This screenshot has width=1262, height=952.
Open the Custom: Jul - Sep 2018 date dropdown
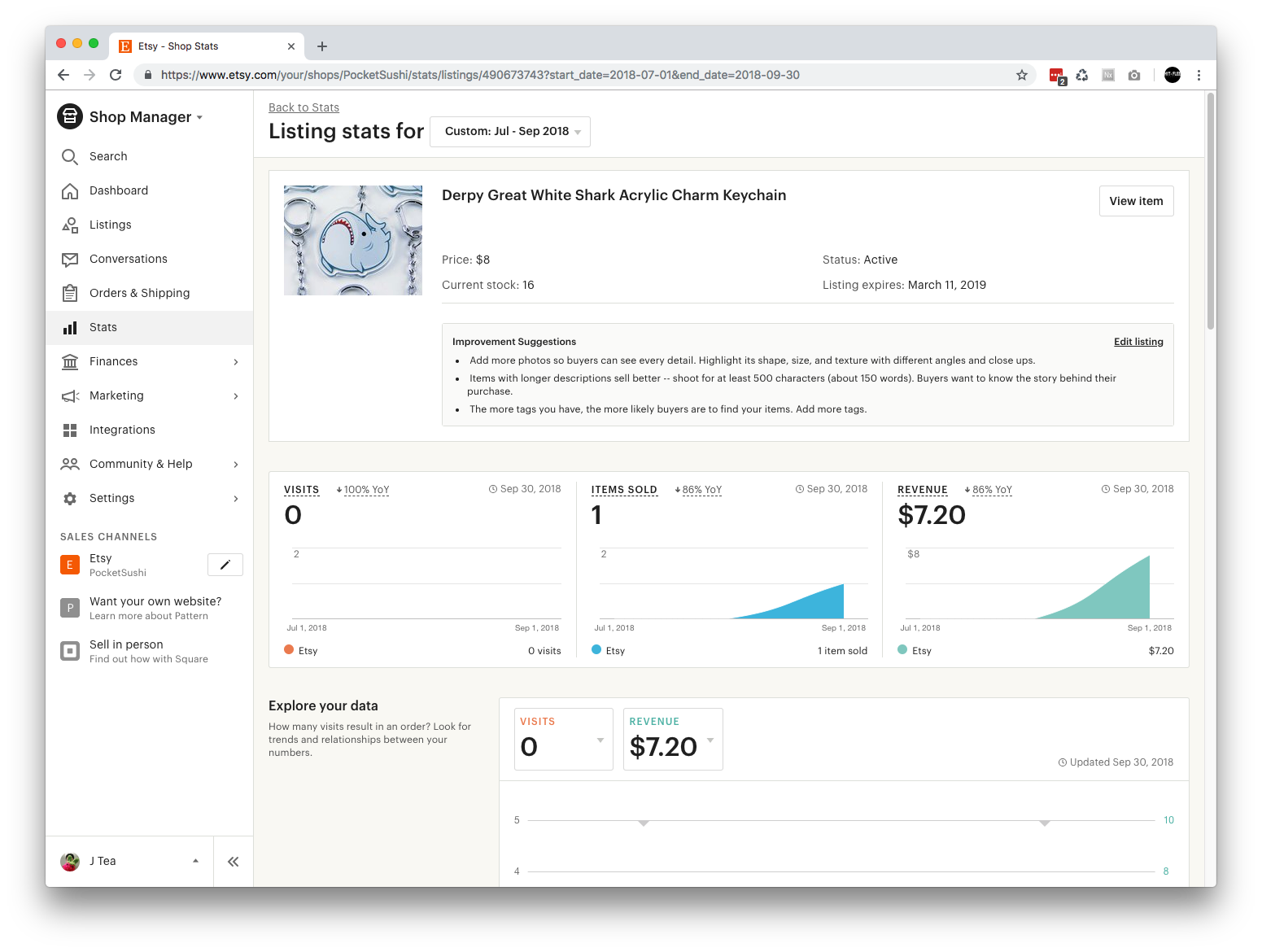point(510,132)
